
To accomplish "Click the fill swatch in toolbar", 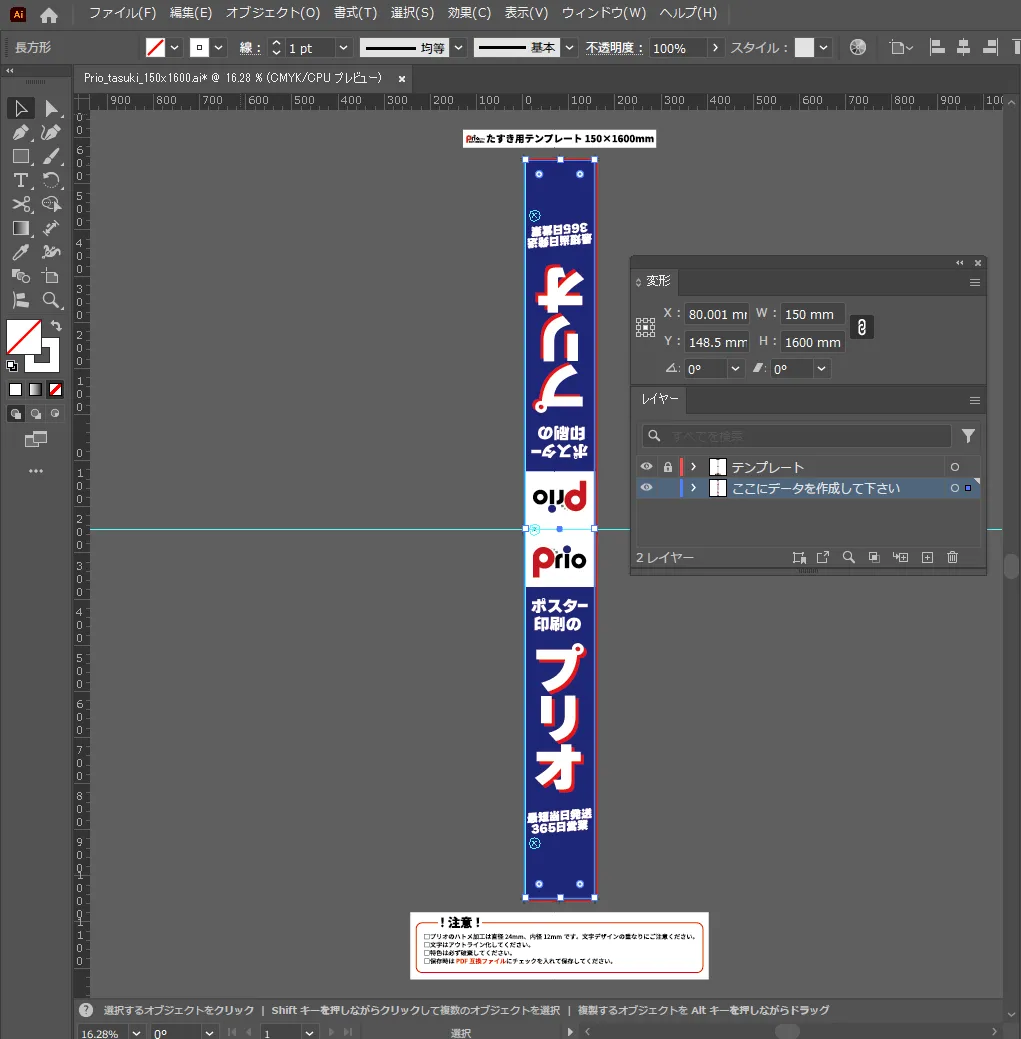I will 24,337.
